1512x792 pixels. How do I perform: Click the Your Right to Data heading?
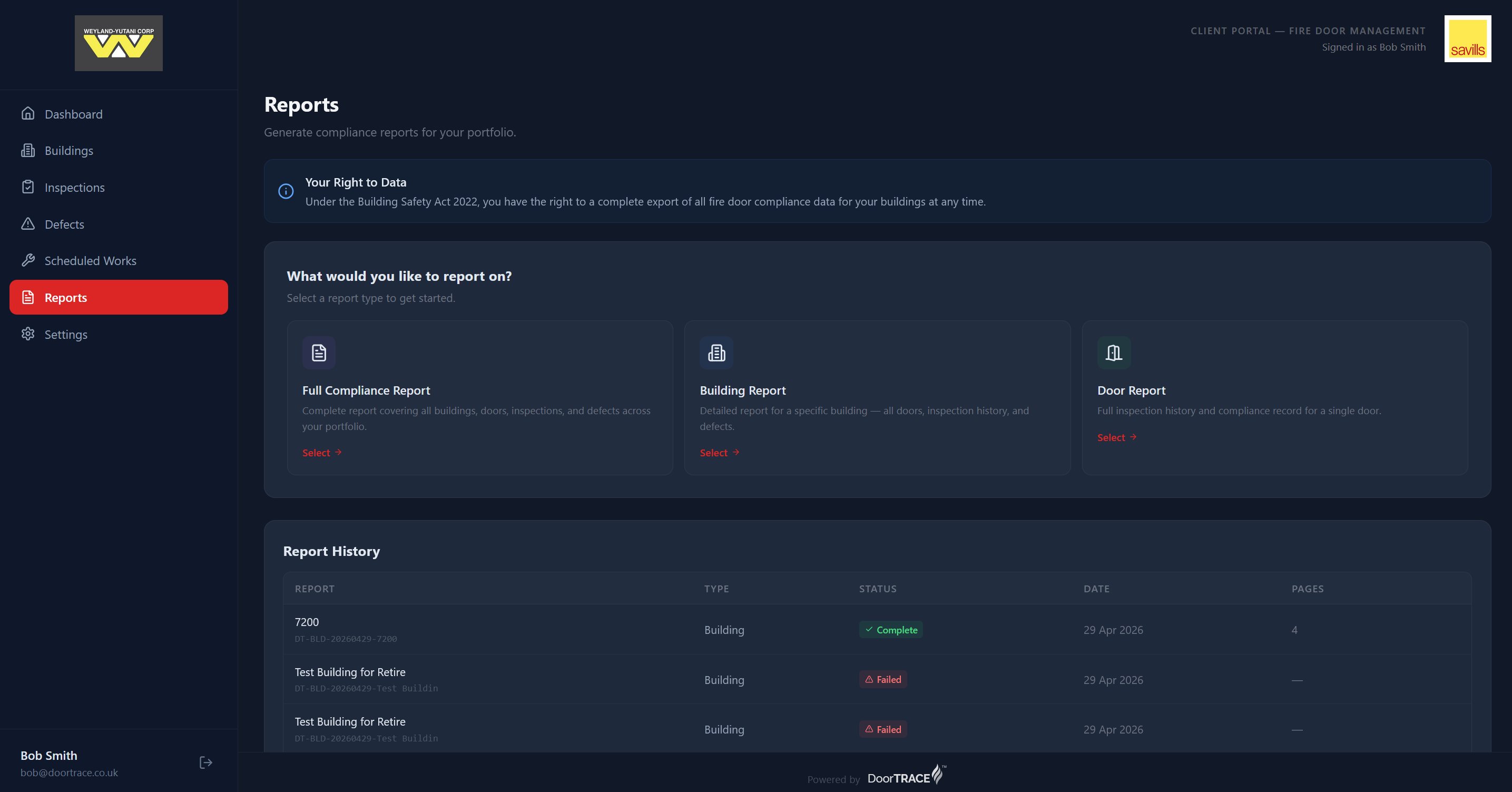pos(356,183)
